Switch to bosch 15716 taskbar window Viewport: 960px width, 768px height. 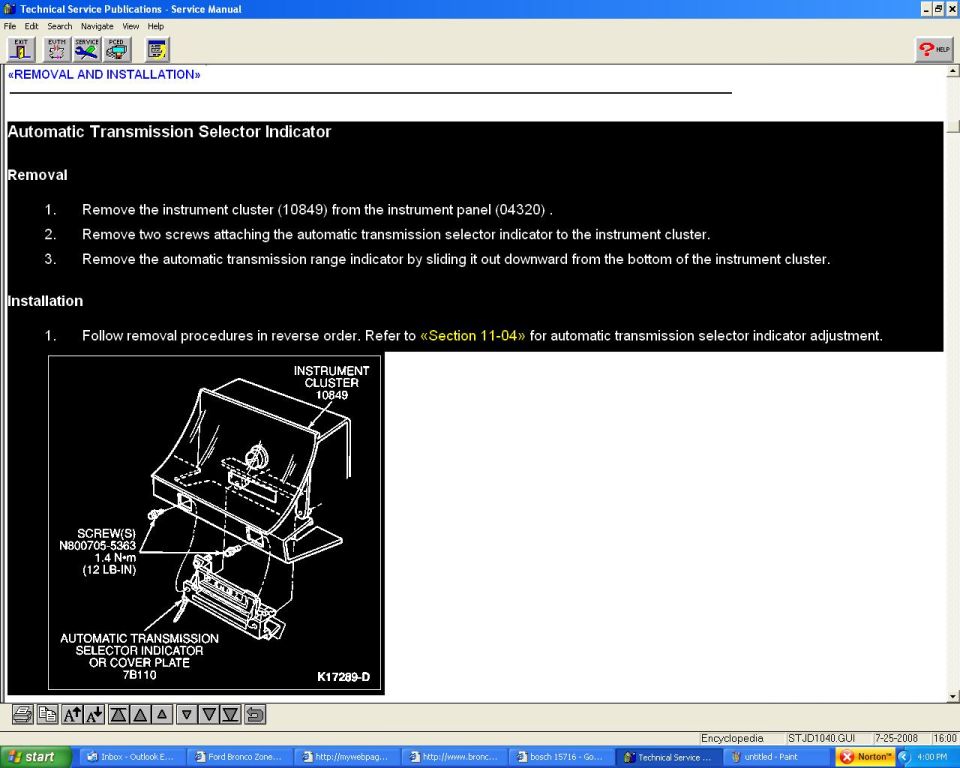561,757
